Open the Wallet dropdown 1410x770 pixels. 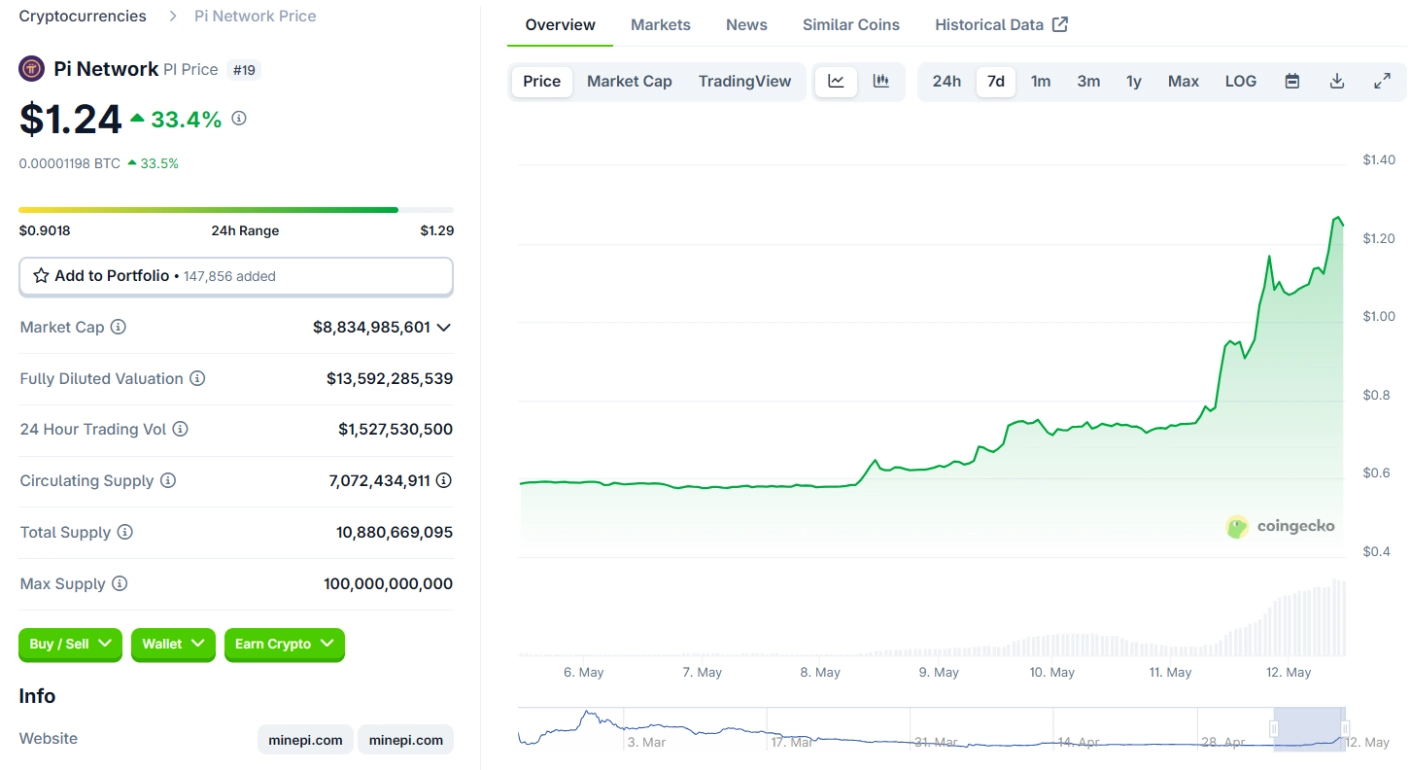(173, 644)
